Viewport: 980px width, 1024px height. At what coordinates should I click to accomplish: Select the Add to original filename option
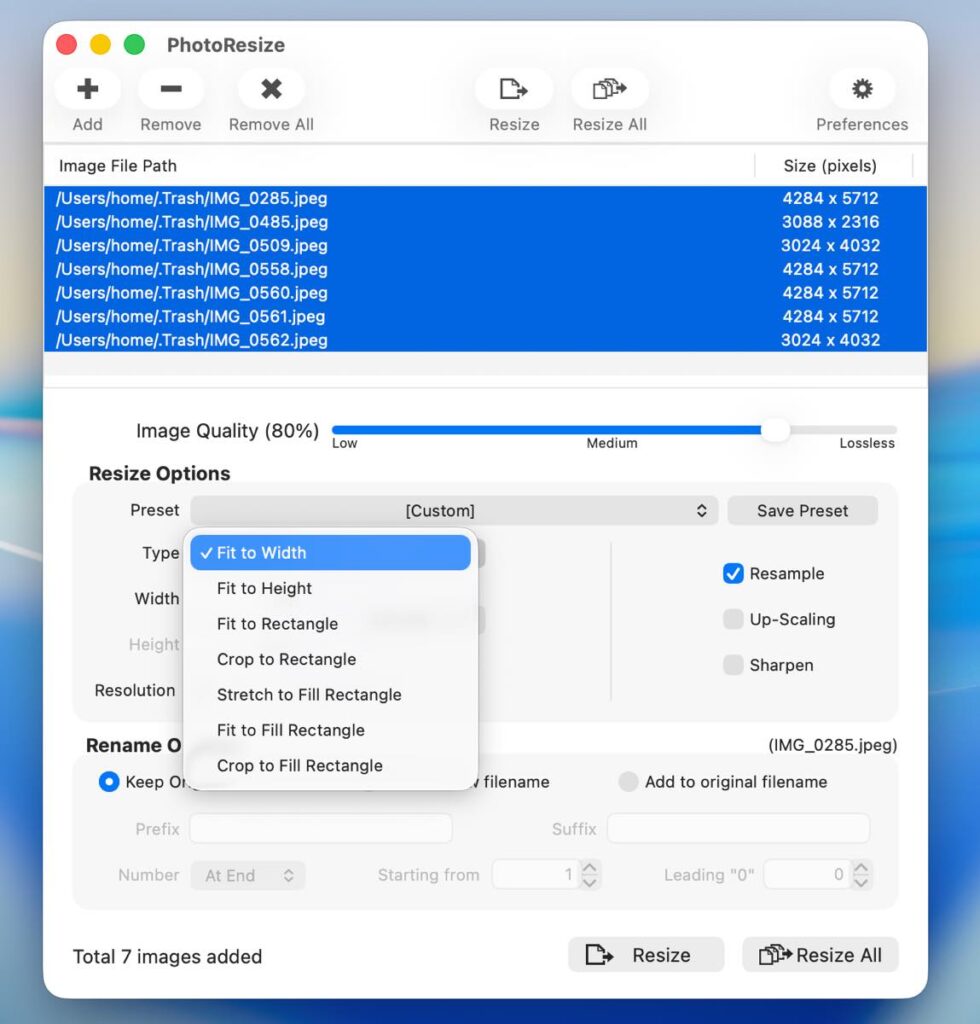coord(628,782)
